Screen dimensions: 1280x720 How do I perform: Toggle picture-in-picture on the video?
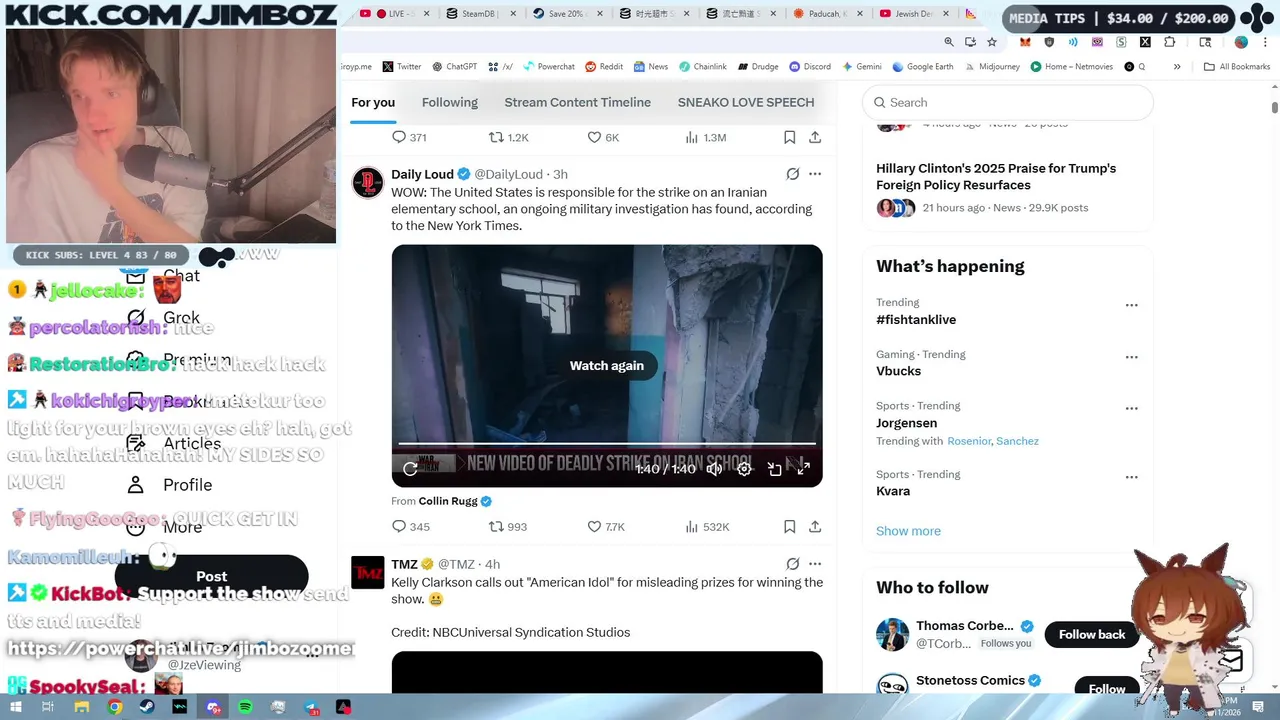tap(774, 468)
